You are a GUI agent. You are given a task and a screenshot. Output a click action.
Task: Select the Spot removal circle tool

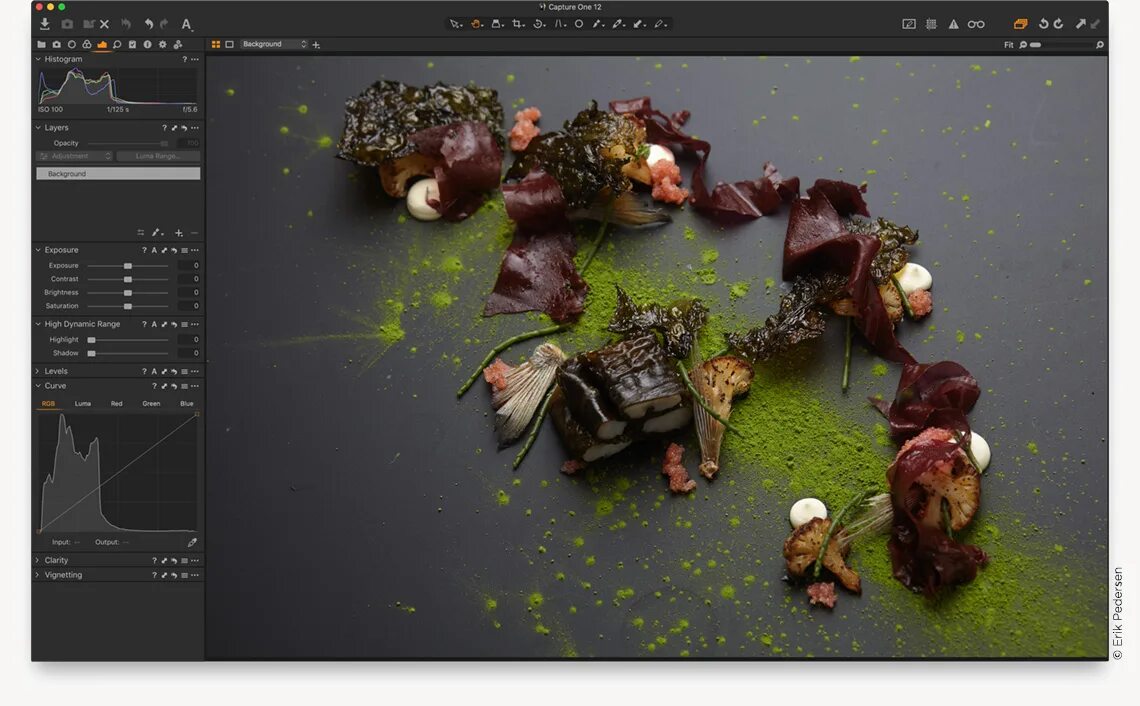(579, 24)
